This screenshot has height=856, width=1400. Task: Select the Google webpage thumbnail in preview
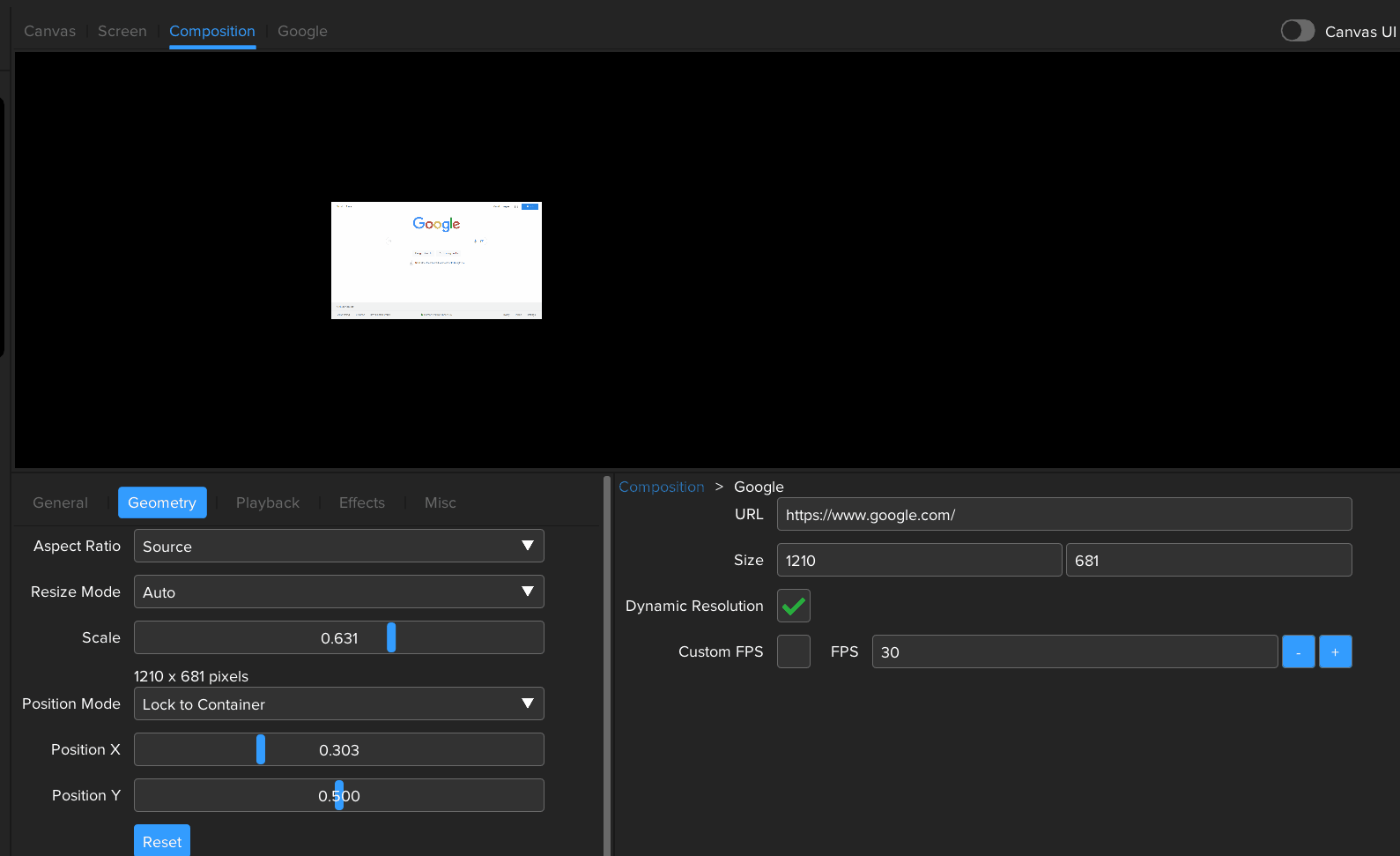point(436,260)
